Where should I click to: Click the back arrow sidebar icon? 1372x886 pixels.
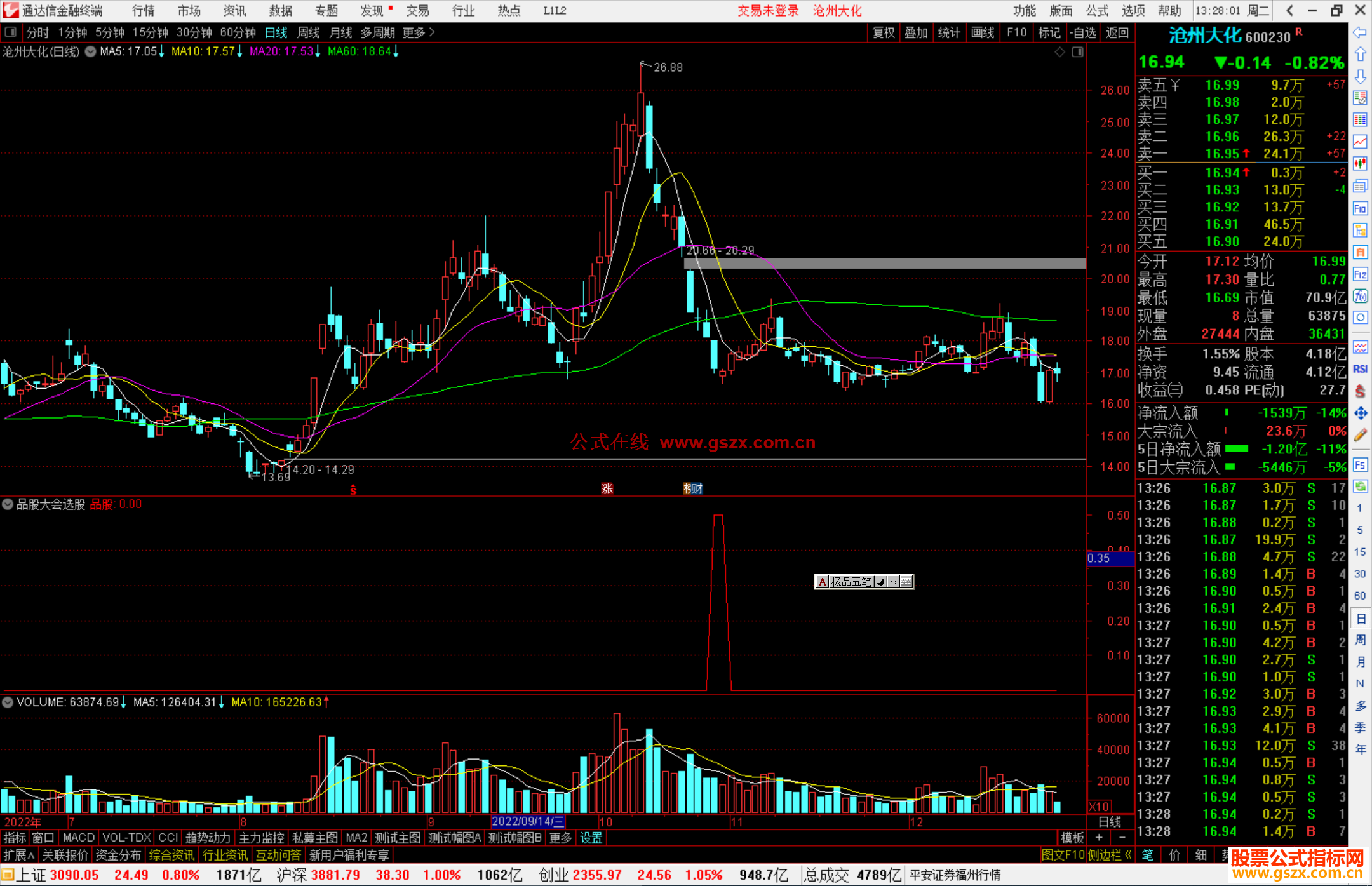[x=1360, y=32]
